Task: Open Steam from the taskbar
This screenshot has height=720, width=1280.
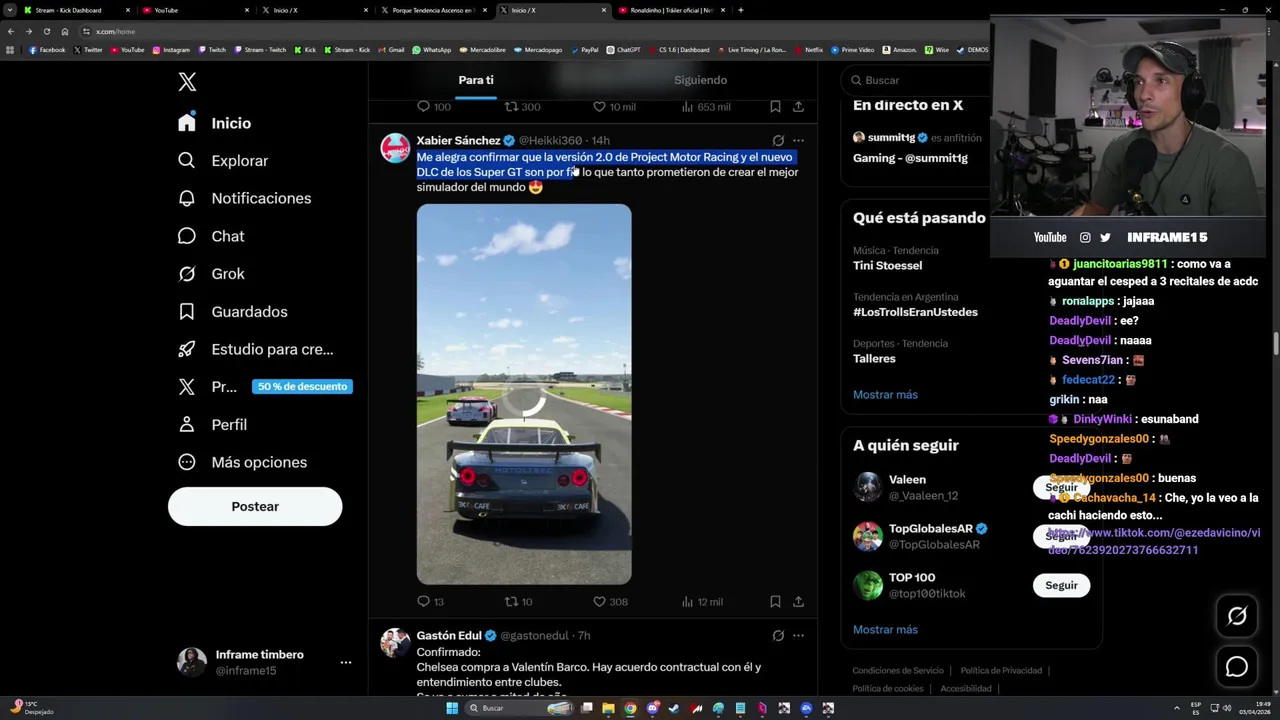Action: pos(674,708)
